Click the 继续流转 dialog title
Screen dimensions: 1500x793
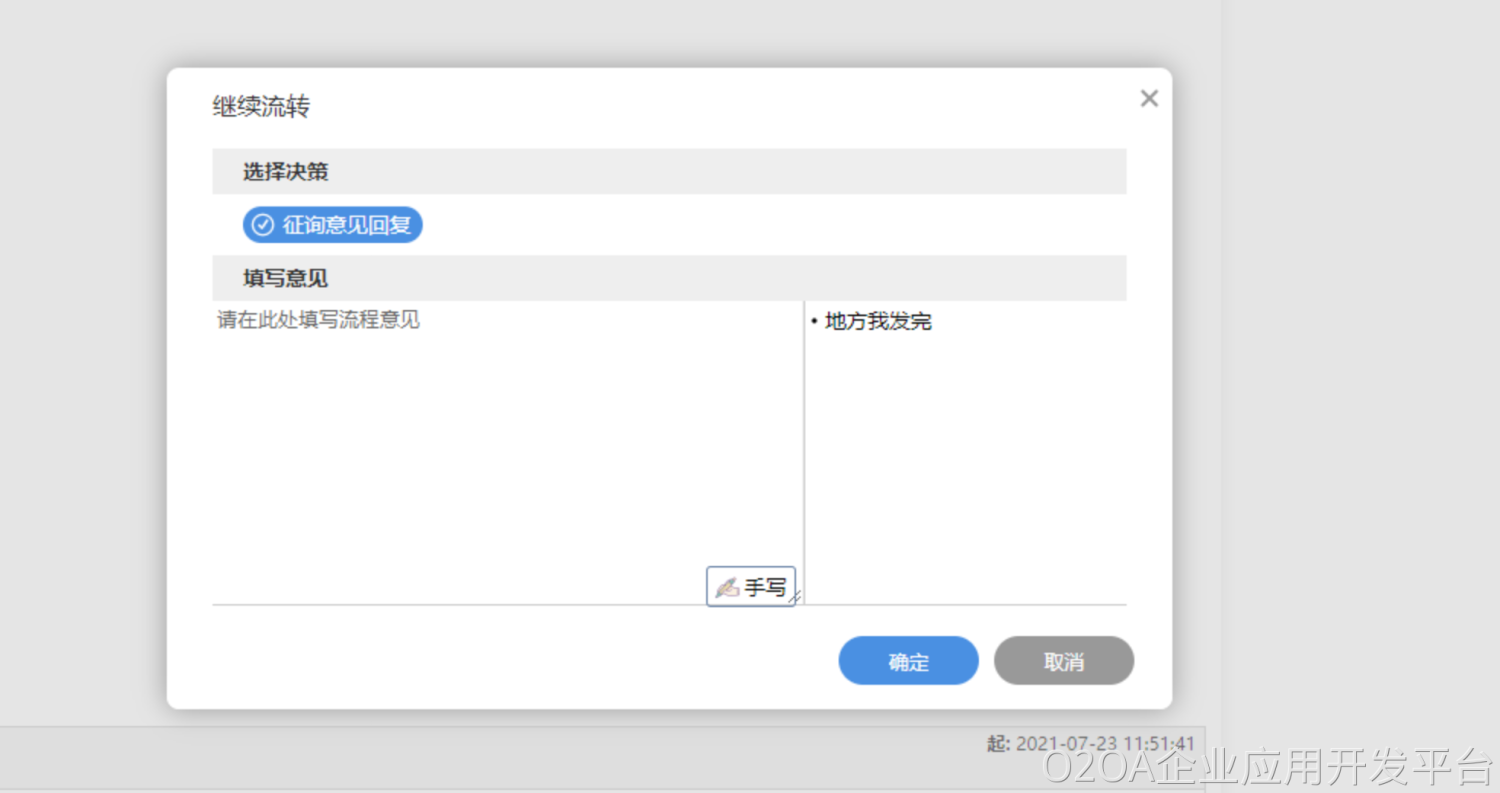tap(261, 107)
